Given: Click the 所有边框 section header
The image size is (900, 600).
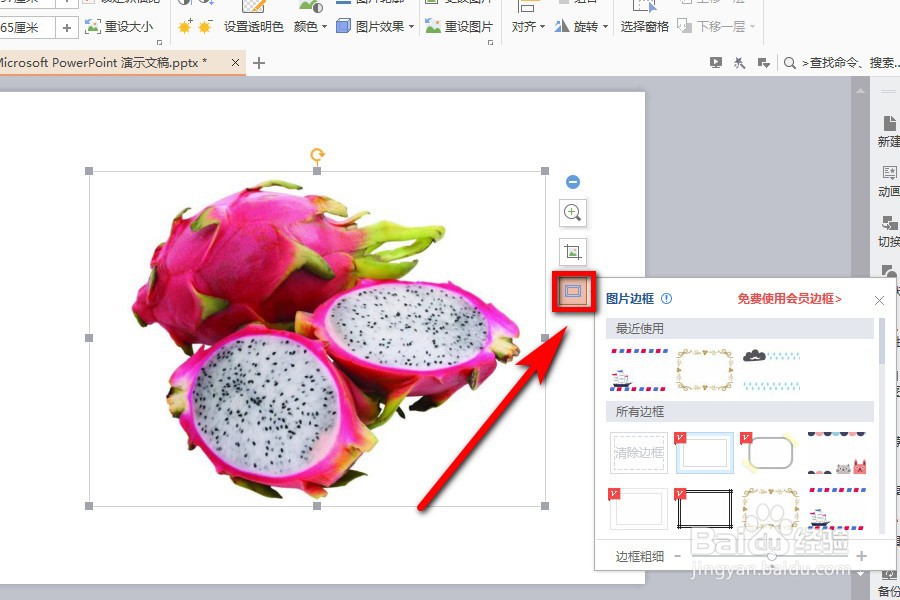Looking at the screenshot, I should point(740,412).
